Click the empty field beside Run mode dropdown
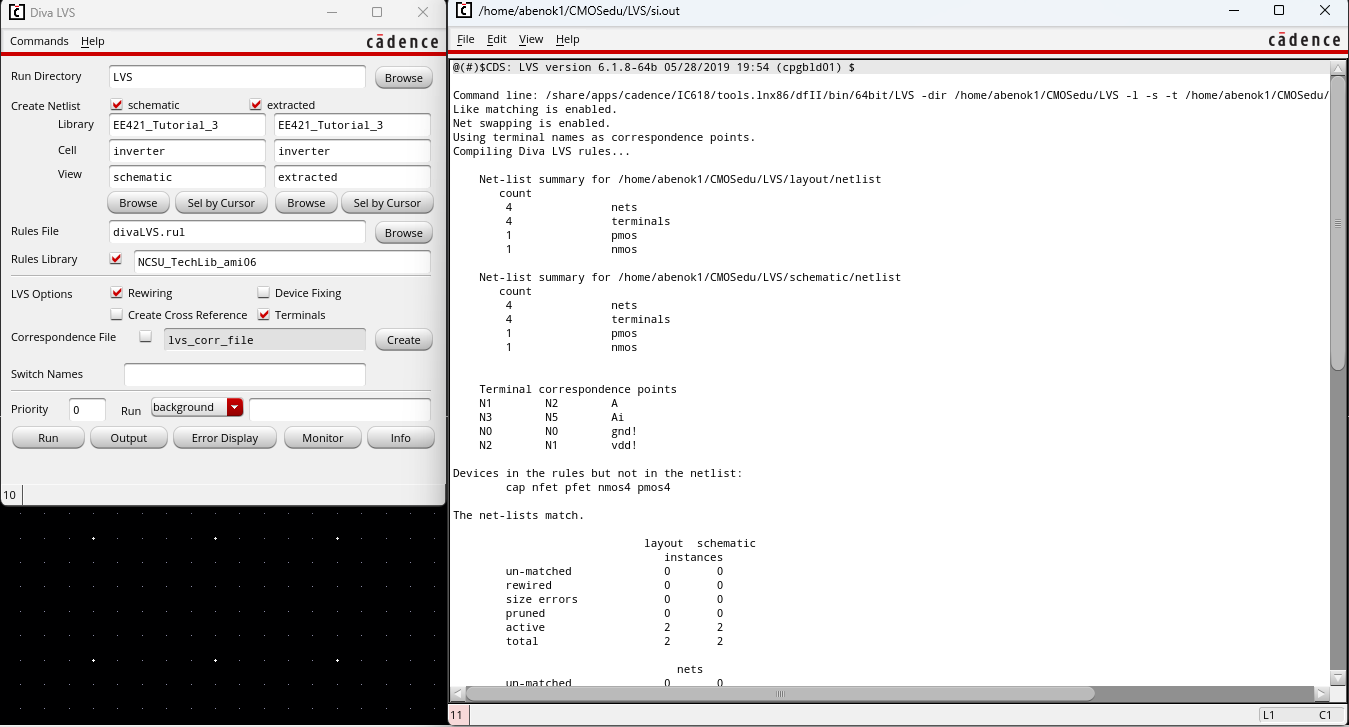 (340, 409)
